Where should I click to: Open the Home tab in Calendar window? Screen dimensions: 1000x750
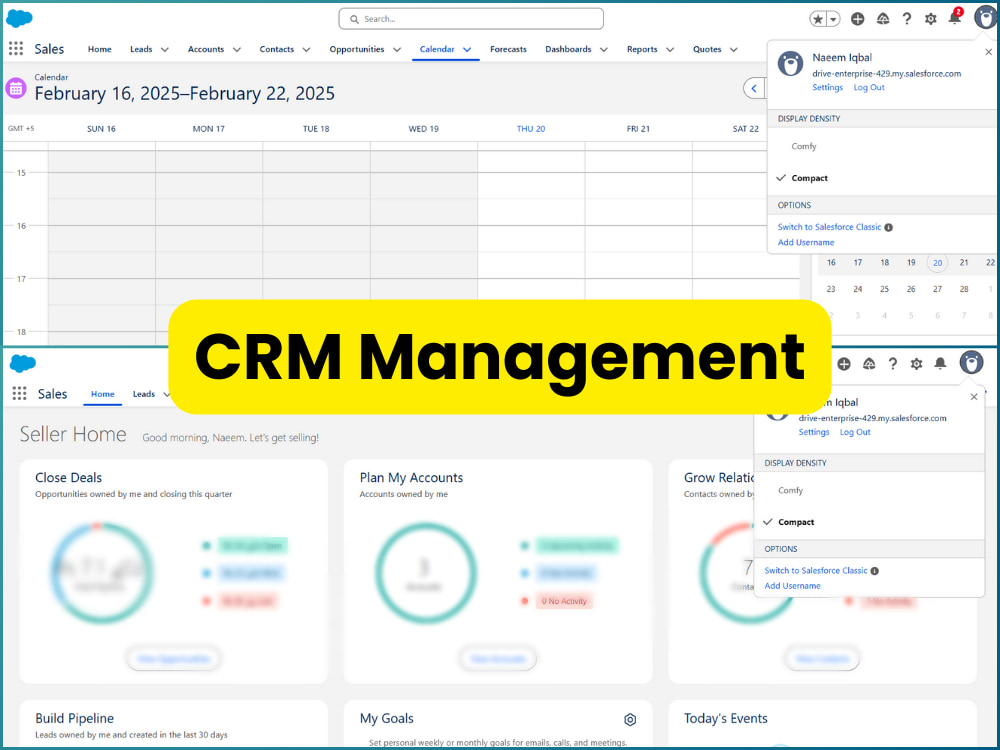tap(99, 49)
